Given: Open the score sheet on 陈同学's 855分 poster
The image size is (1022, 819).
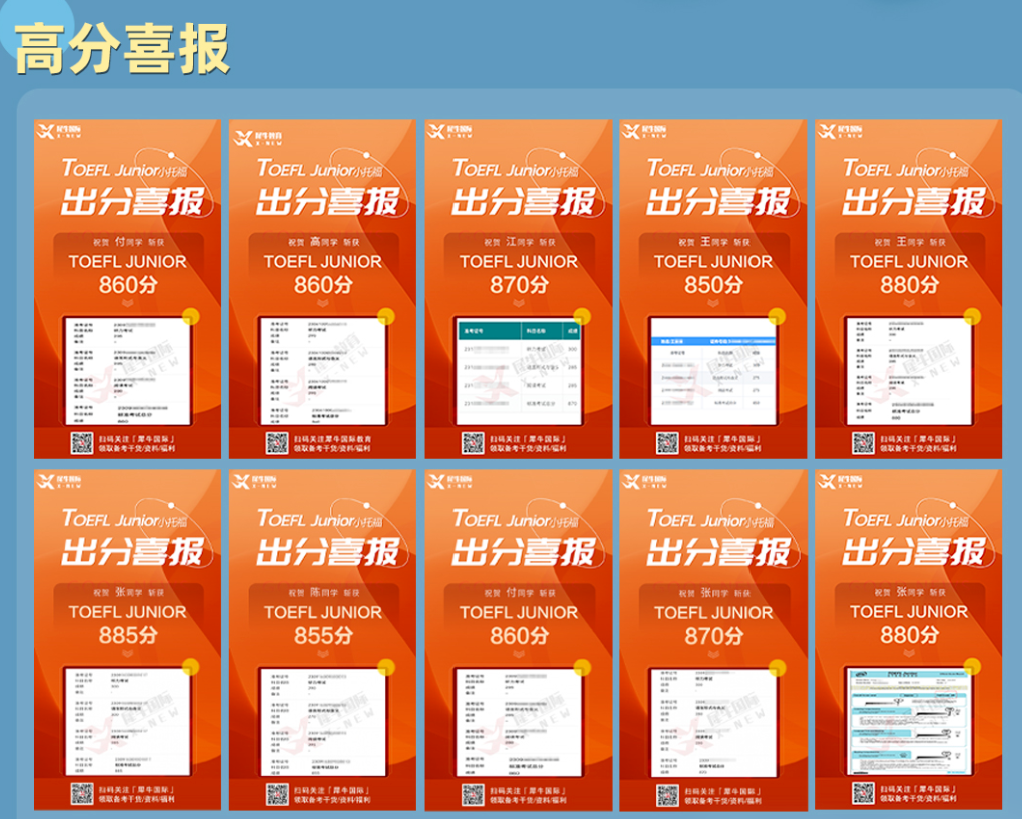Looking at the screenshot, I should click(323, 721).
